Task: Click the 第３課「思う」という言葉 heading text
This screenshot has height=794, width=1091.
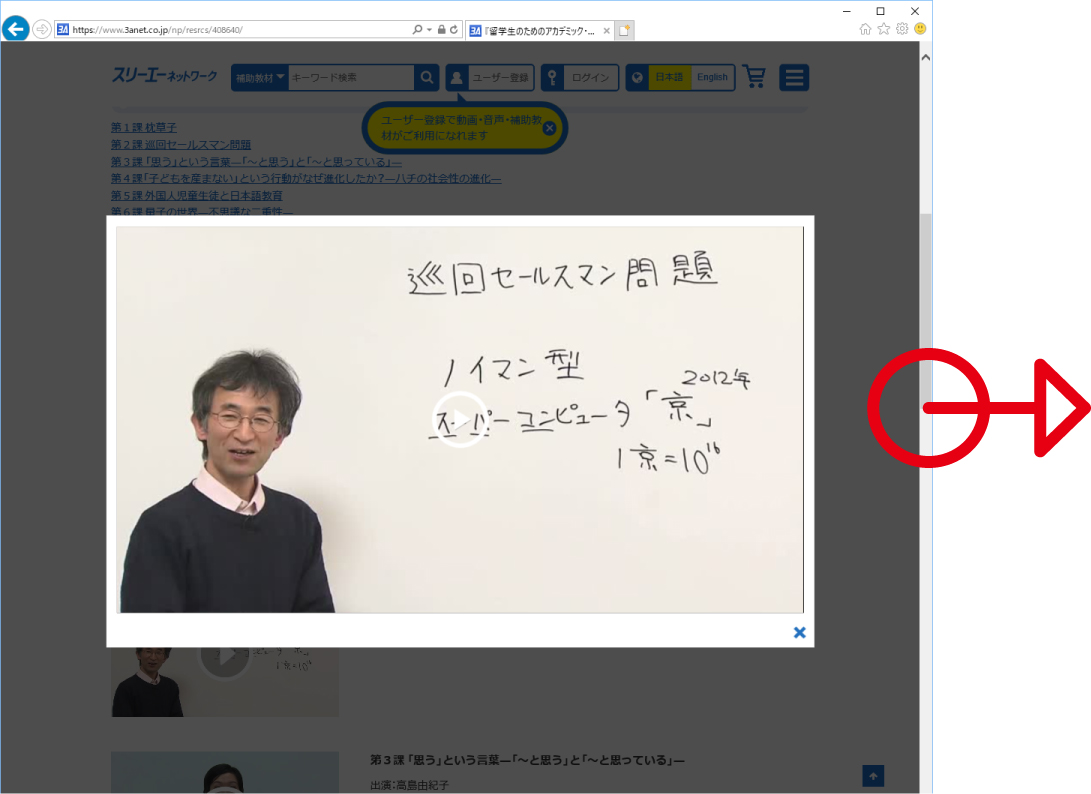Action: (527, 760)
